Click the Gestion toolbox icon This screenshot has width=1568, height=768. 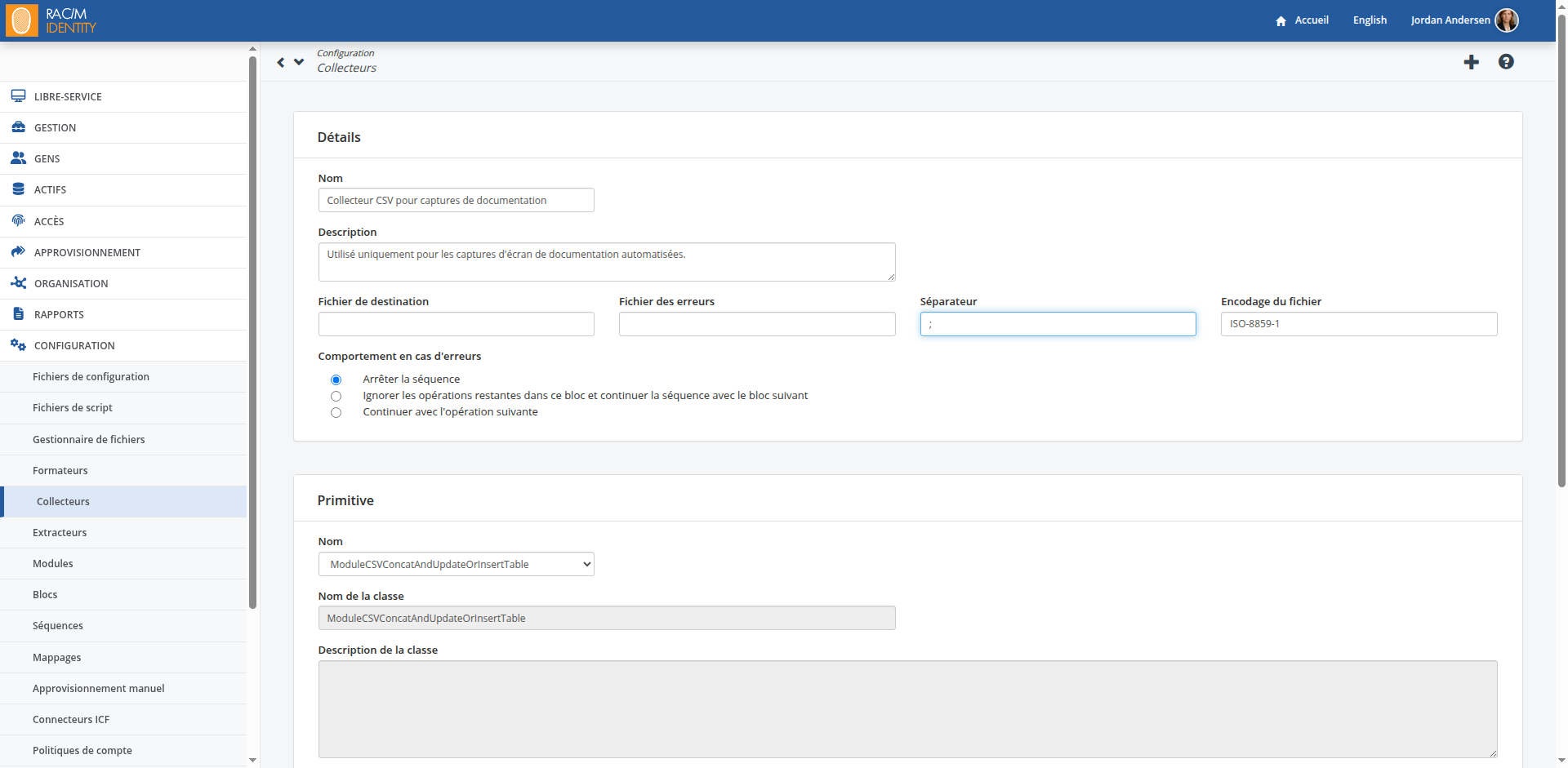(18, 127)
